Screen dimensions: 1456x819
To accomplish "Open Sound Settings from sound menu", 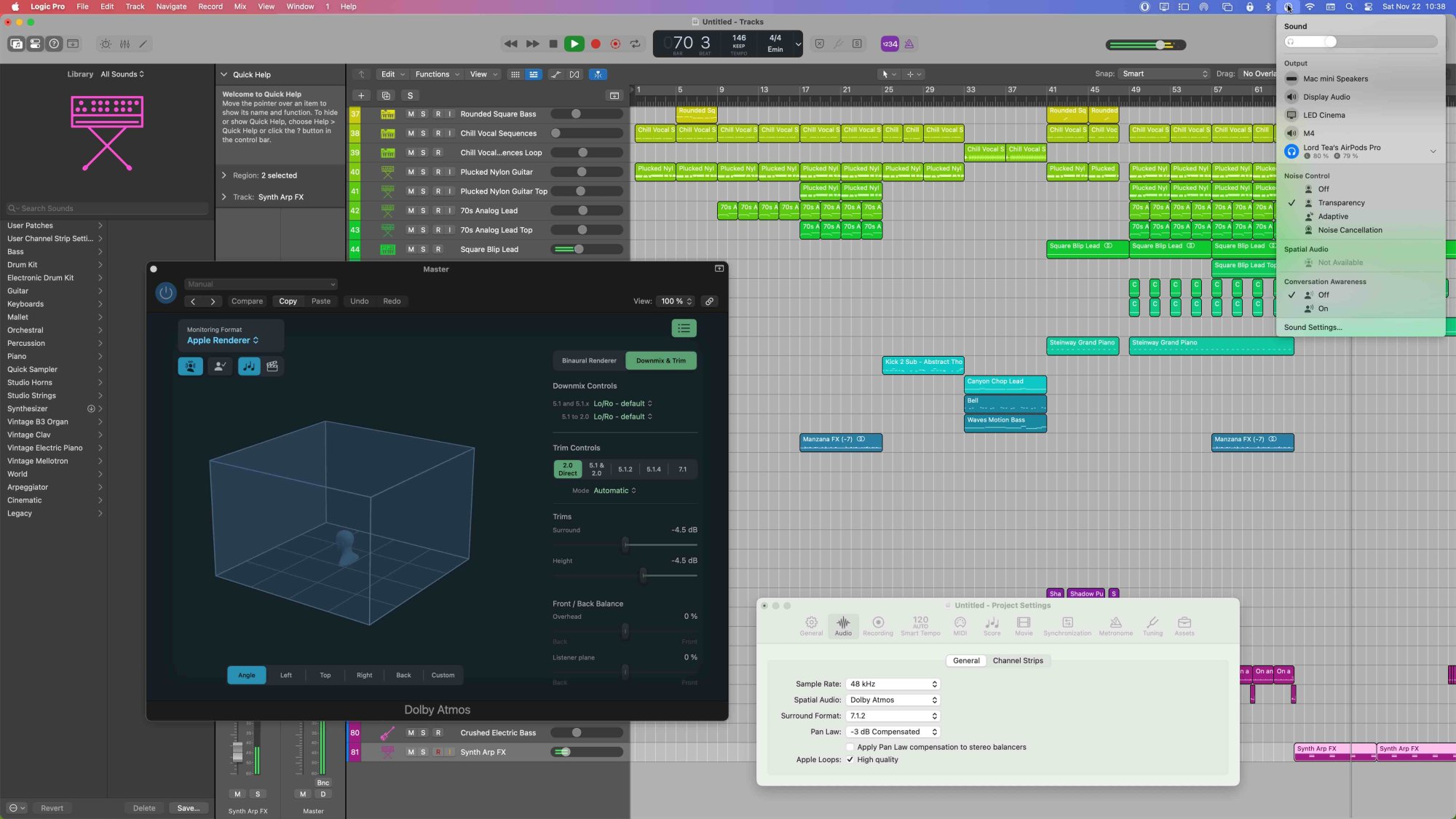I will [1313, 328].
